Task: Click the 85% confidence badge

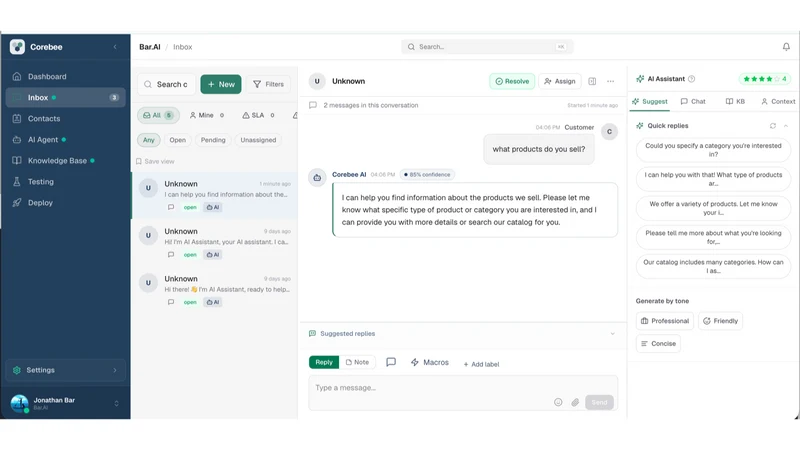Action: [x=427, y=174]
